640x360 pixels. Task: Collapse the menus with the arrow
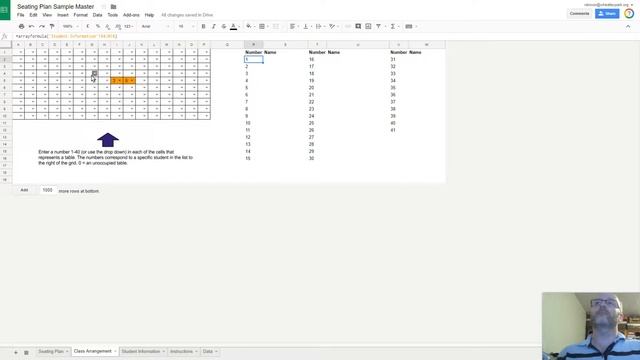click(628, 26)
